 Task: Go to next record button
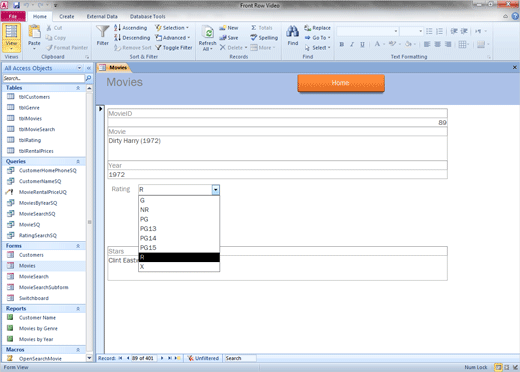(x=162, y=358)
